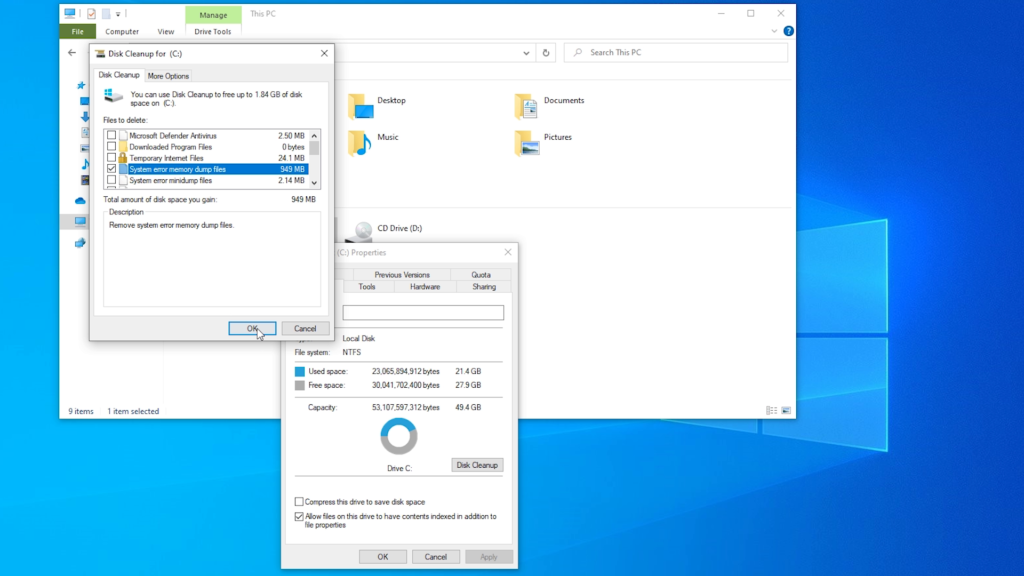Check Temporary Internet Files checkbox

[x=112, y=157]
